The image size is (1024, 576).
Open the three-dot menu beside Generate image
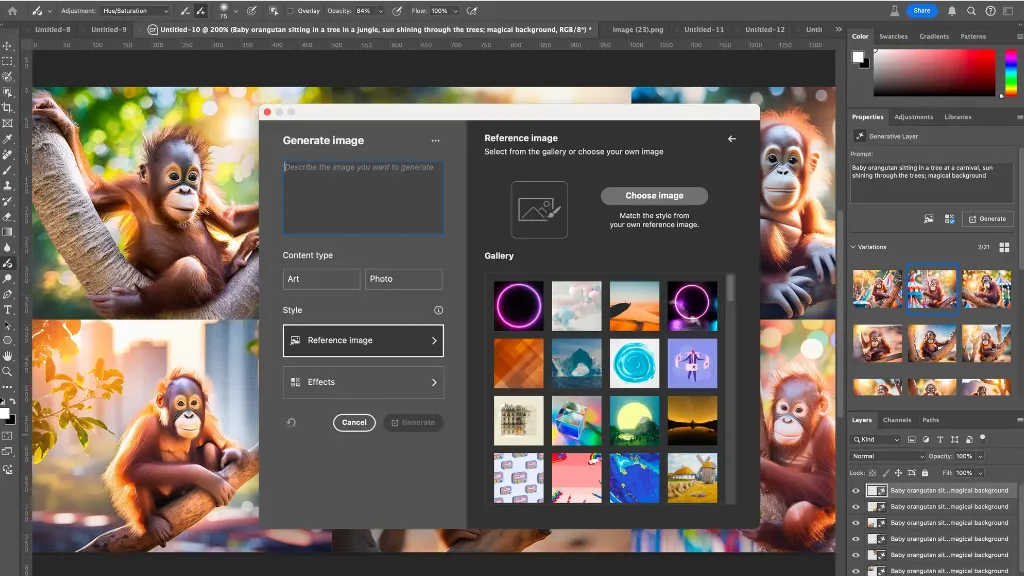point(435,141)
